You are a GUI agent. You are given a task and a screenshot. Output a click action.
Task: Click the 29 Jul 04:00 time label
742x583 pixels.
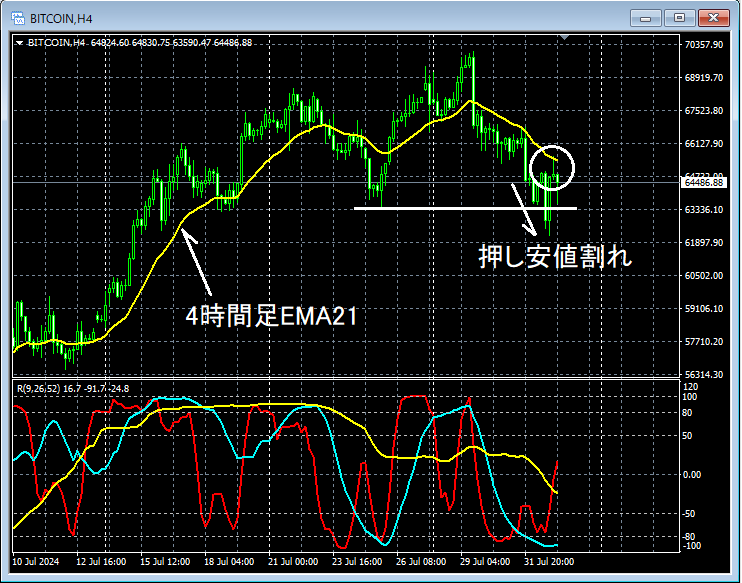485,562
